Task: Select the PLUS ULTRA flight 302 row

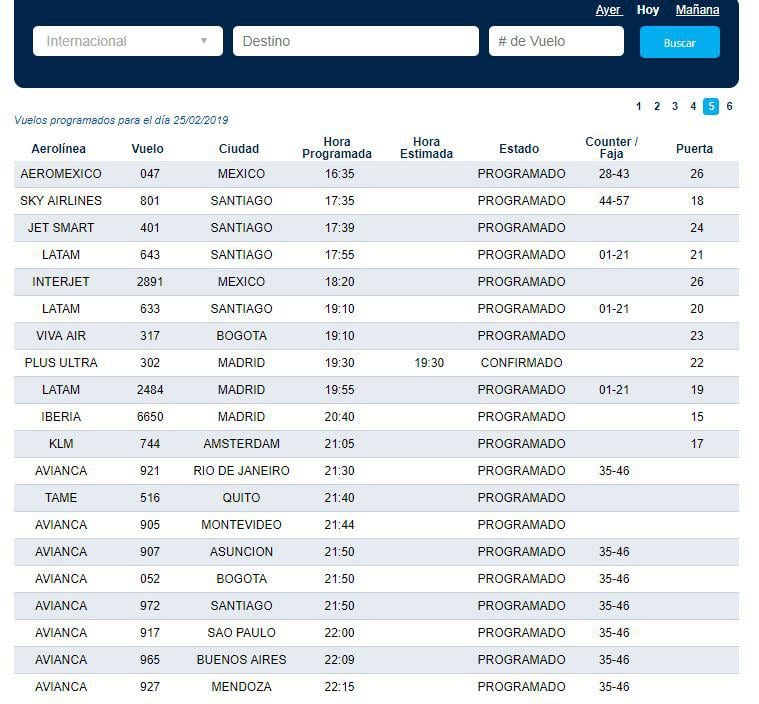Action: tap(376, 363)
